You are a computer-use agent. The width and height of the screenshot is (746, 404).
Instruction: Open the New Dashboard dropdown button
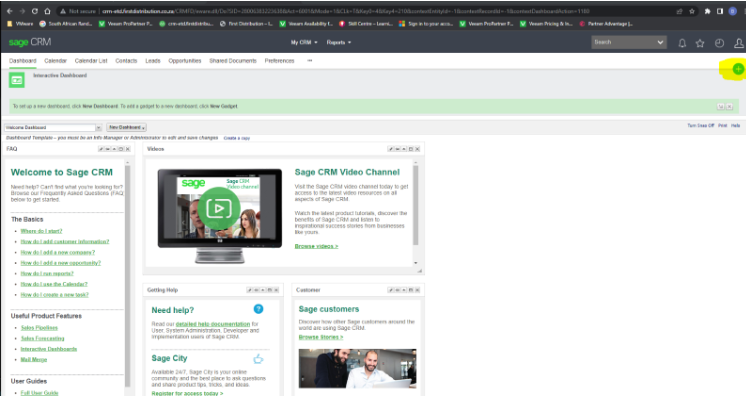[x=126, y=128]
